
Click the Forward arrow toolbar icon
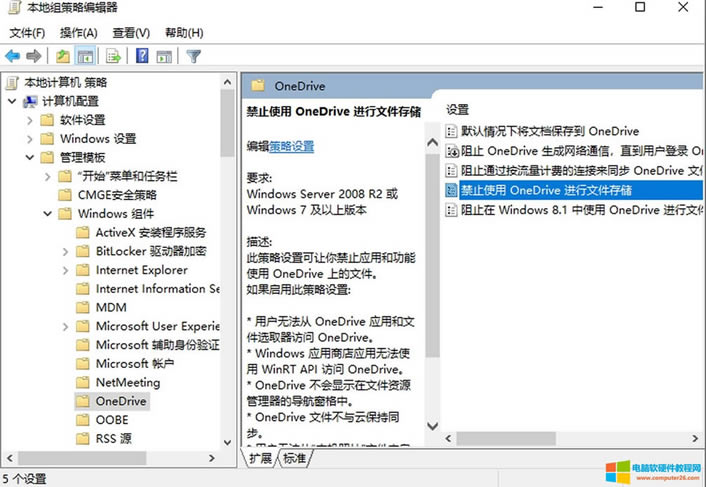coord(34,56)
